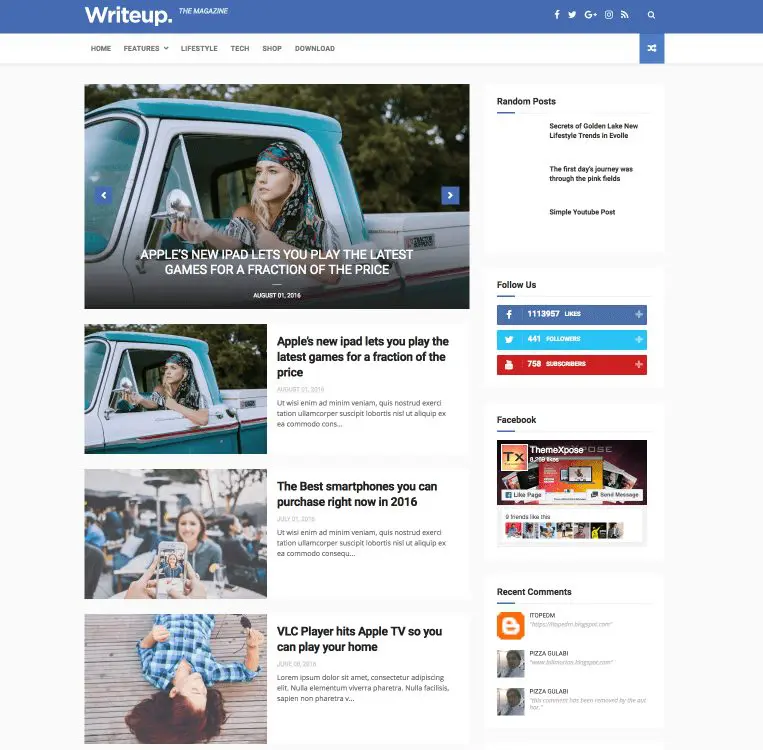Image resolution: width=763 pixels, height=750 pixels.
Task: Expand the Features menu dropdown arrow
Action: 166,48
